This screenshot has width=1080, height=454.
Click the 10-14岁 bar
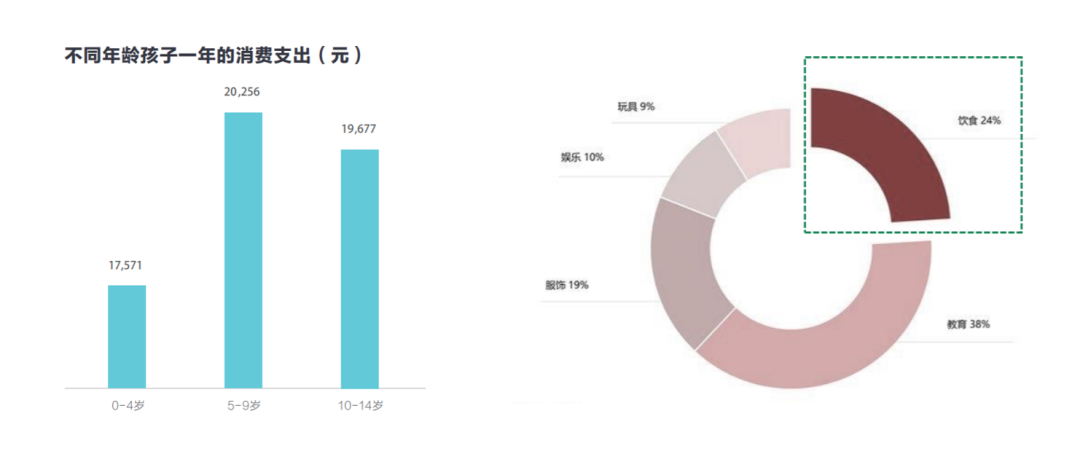[360, 269]
